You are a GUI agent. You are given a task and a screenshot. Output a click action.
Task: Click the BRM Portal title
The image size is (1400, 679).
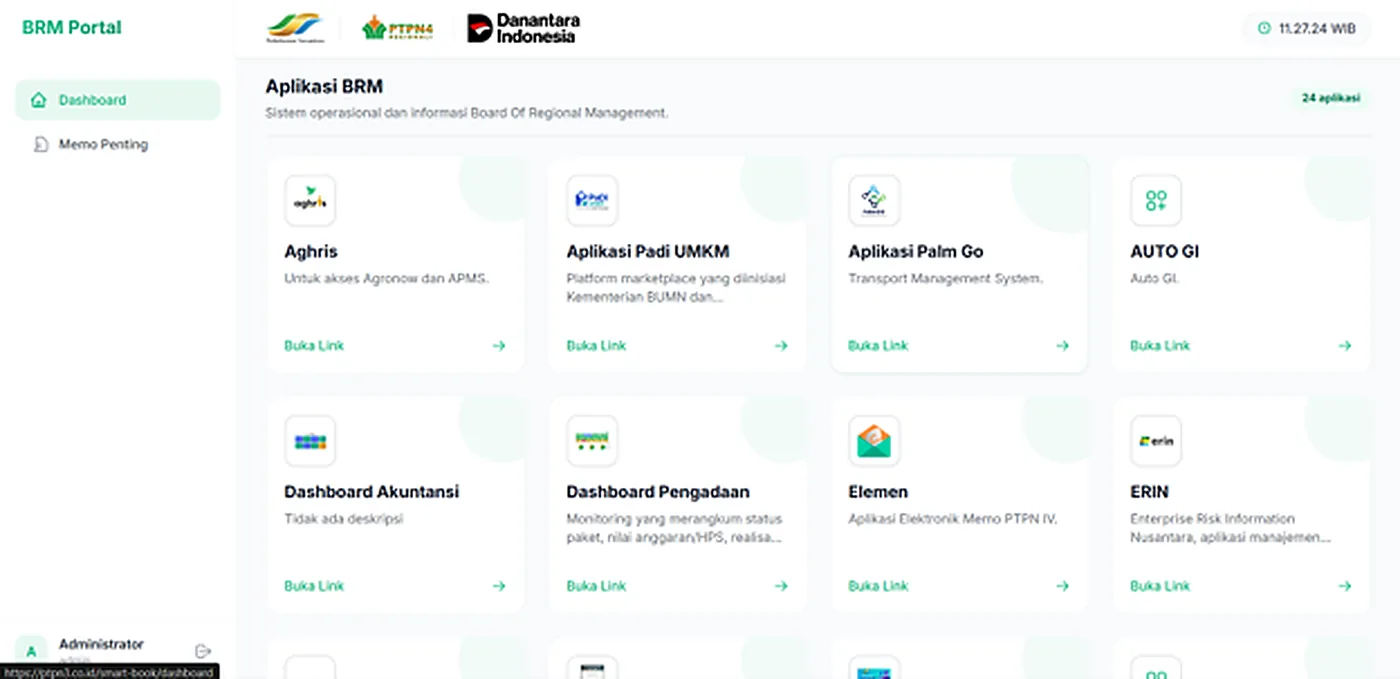point(72,28)
